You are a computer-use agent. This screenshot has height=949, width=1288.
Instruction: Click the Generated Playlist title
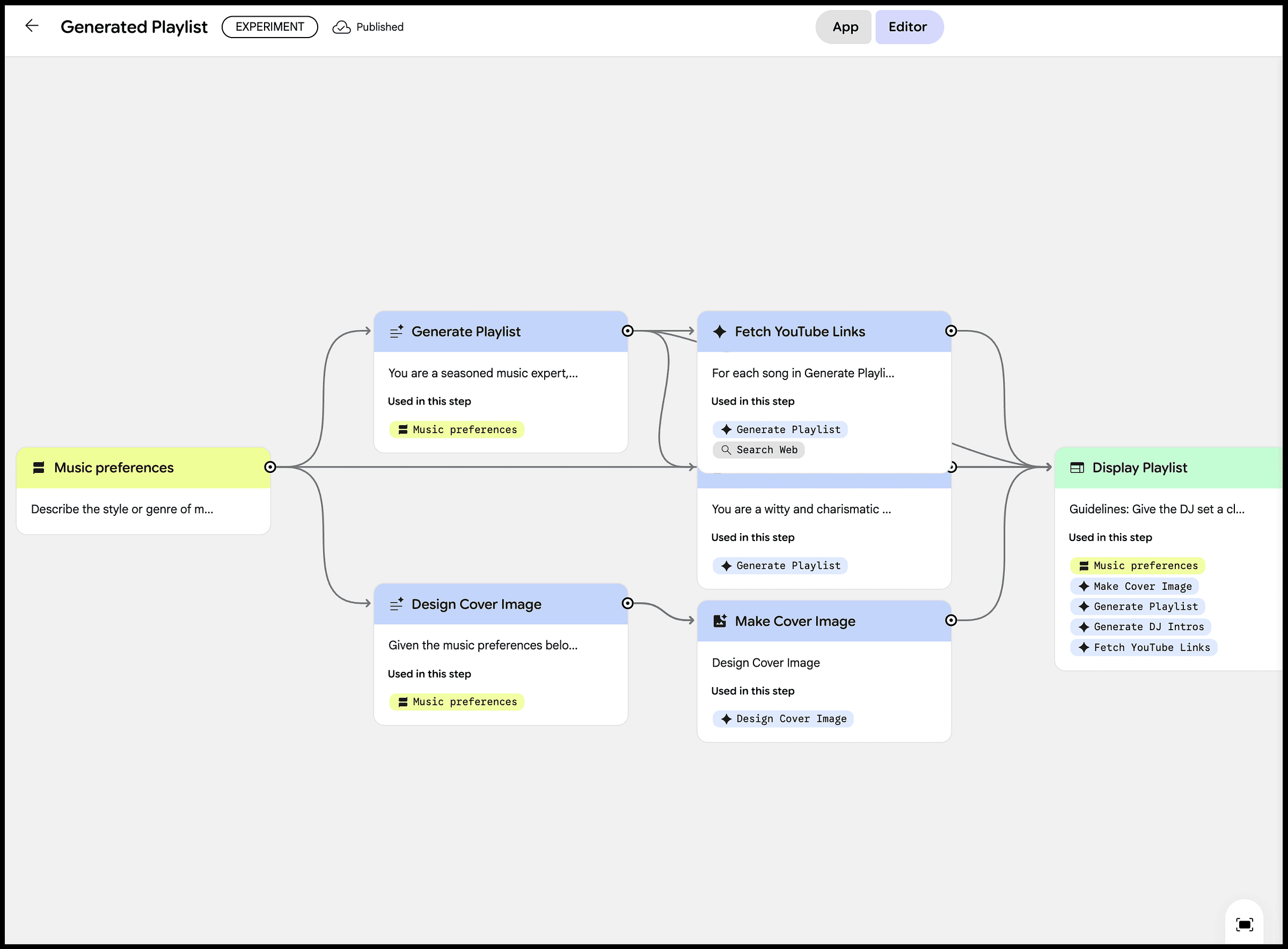tap(134, 27)
